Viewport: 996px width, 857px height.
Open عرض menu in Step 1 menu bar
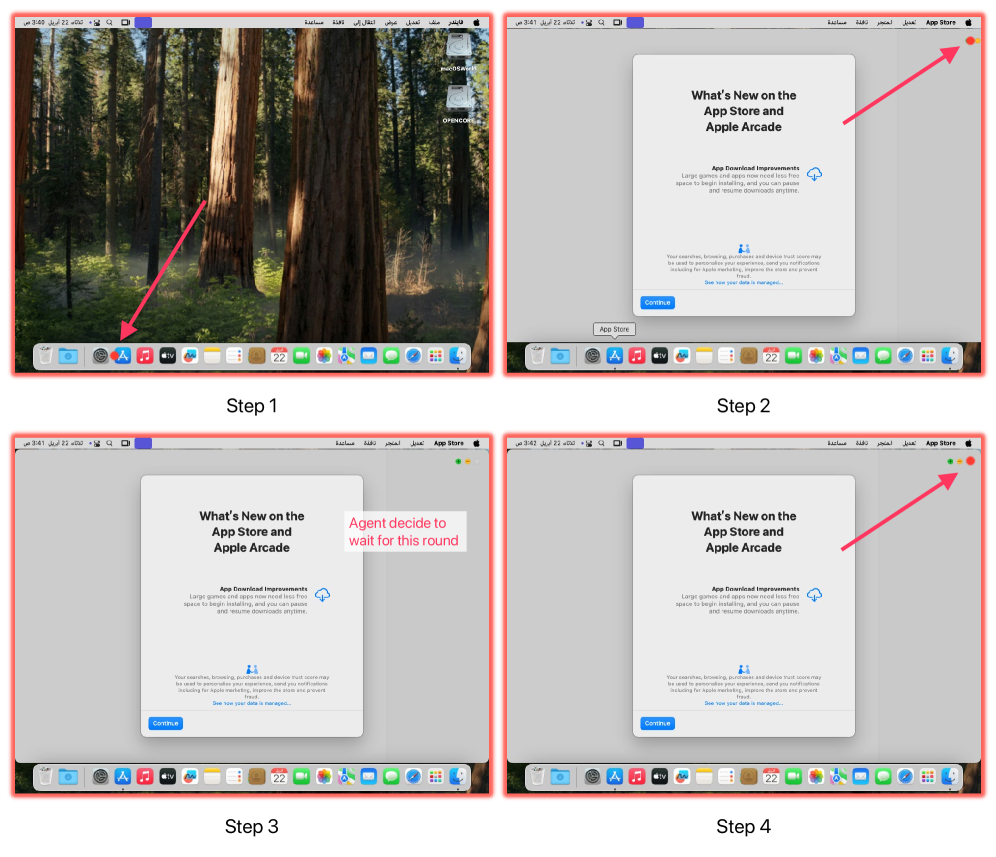coord(391,22)
